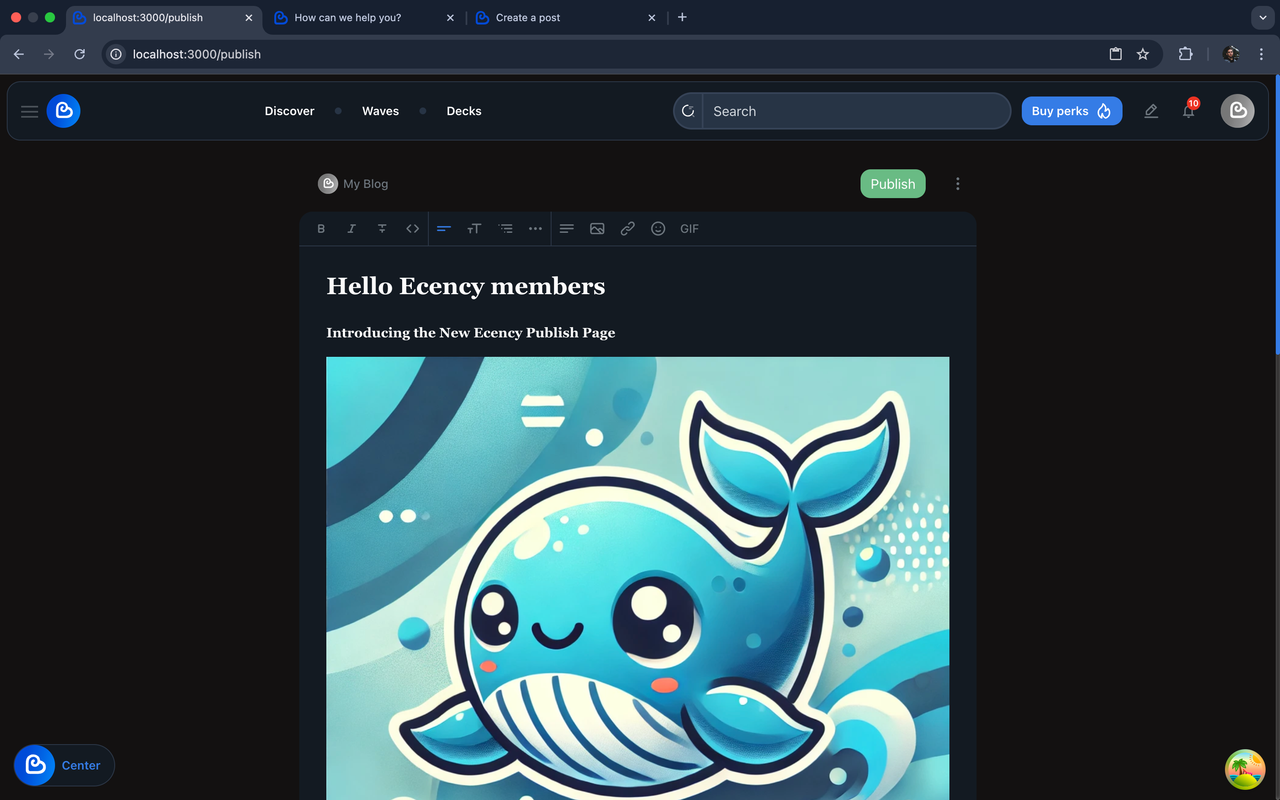Select the My Blog community selector
1280x800 pixels.
[x=353, y=184]
